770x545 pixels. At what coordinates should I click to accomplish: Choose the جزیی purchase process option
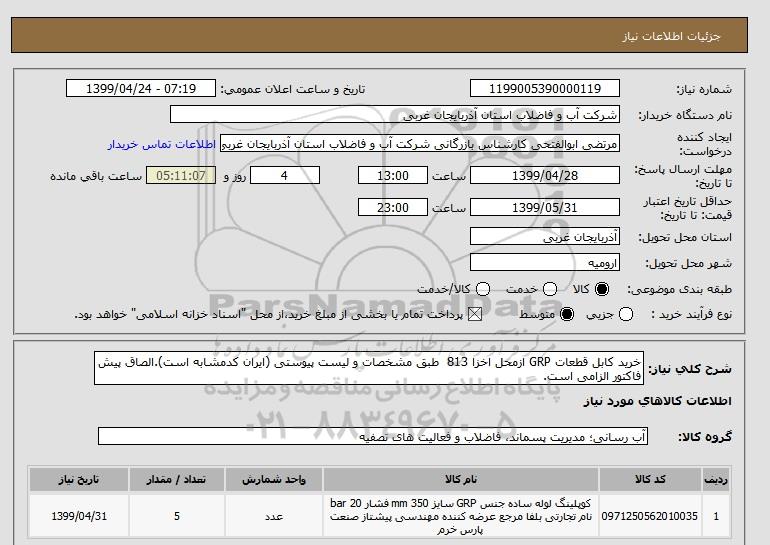pyautogui.click(x=626, y=314)
